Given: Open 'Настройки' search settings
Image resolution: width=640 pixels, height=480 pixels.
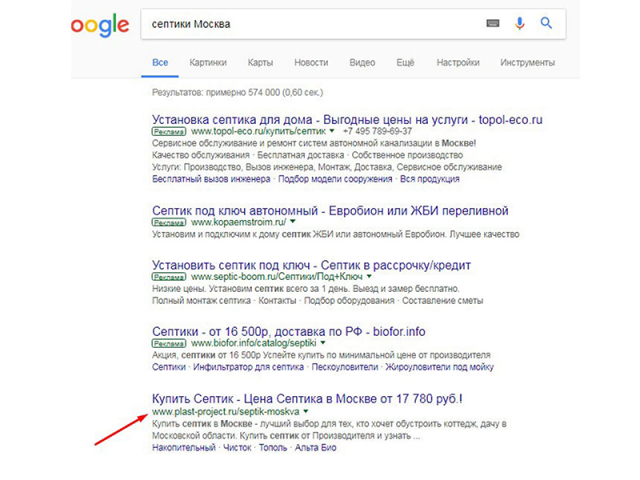Looking at the screenshot, I should [458, 62].
